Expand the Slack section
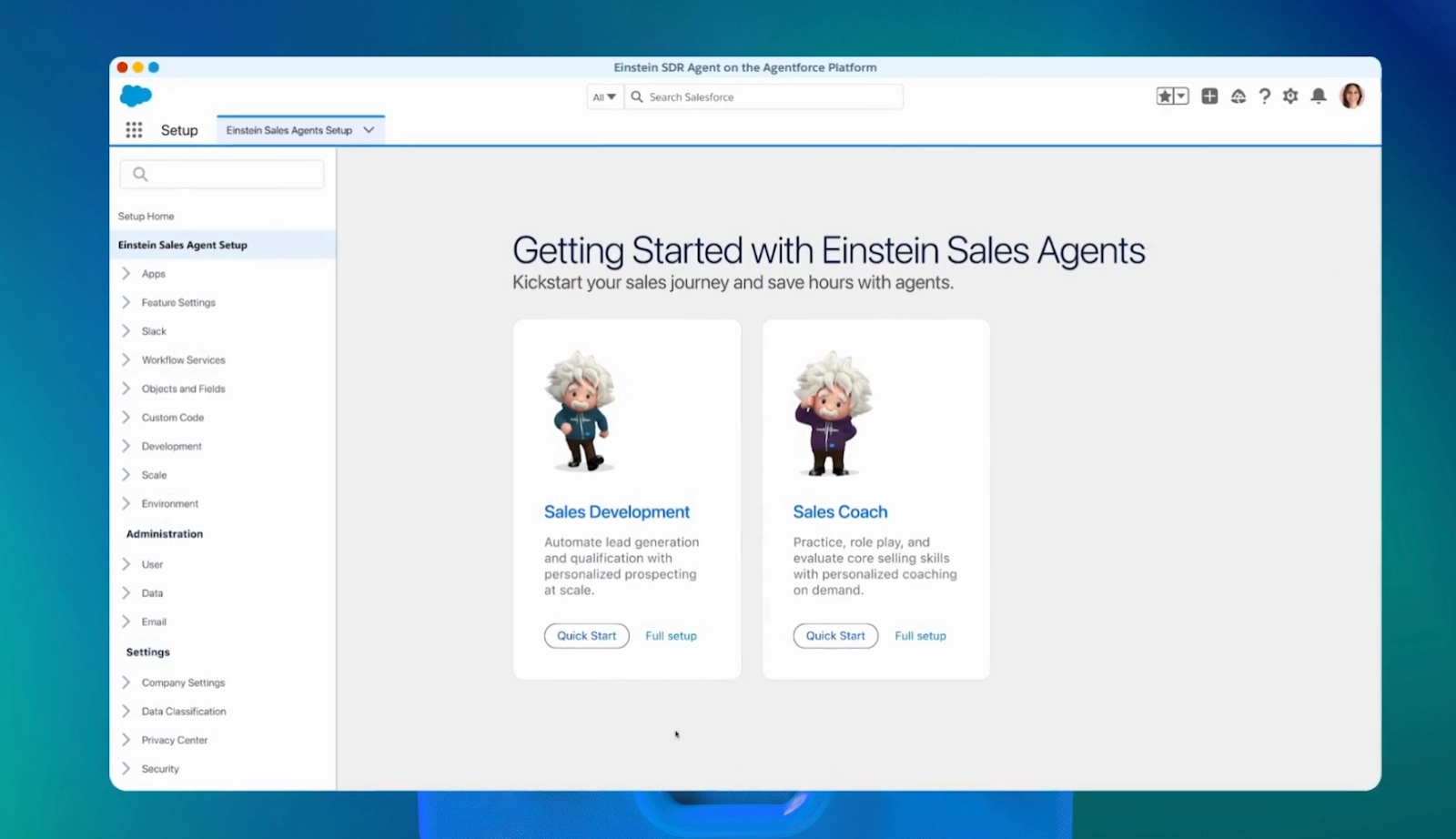This screenshot has width=1456, height=839. 126,331
